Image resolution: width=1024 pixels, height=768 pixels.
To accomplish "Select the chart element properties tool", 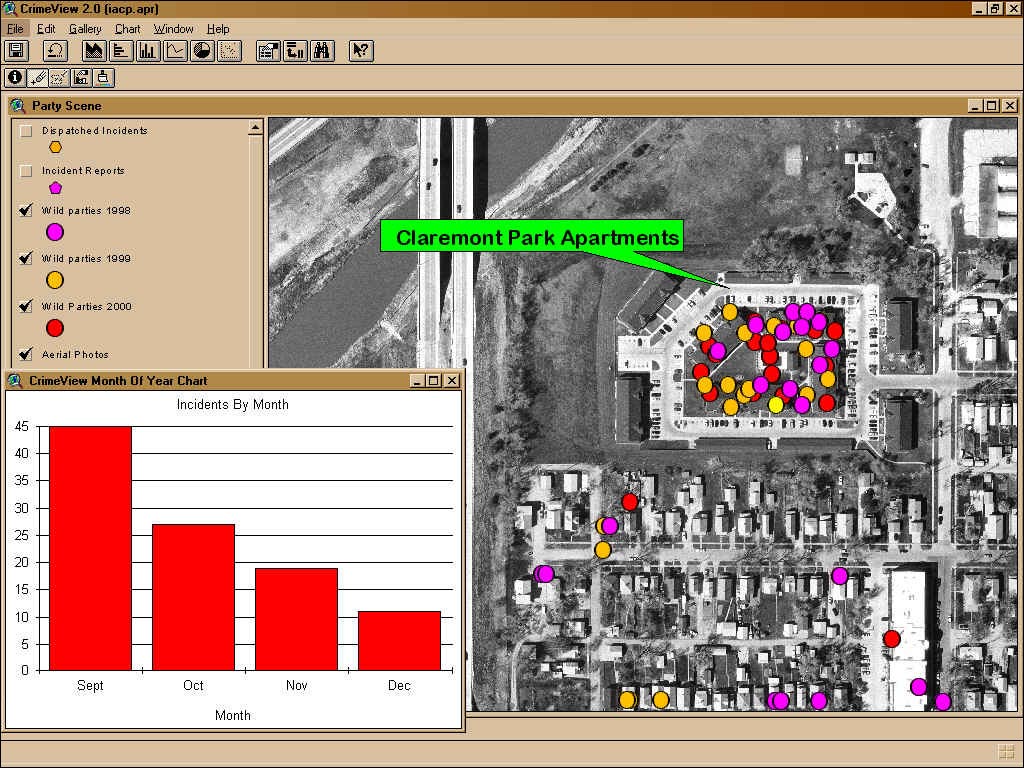I will tap(82, 78).
